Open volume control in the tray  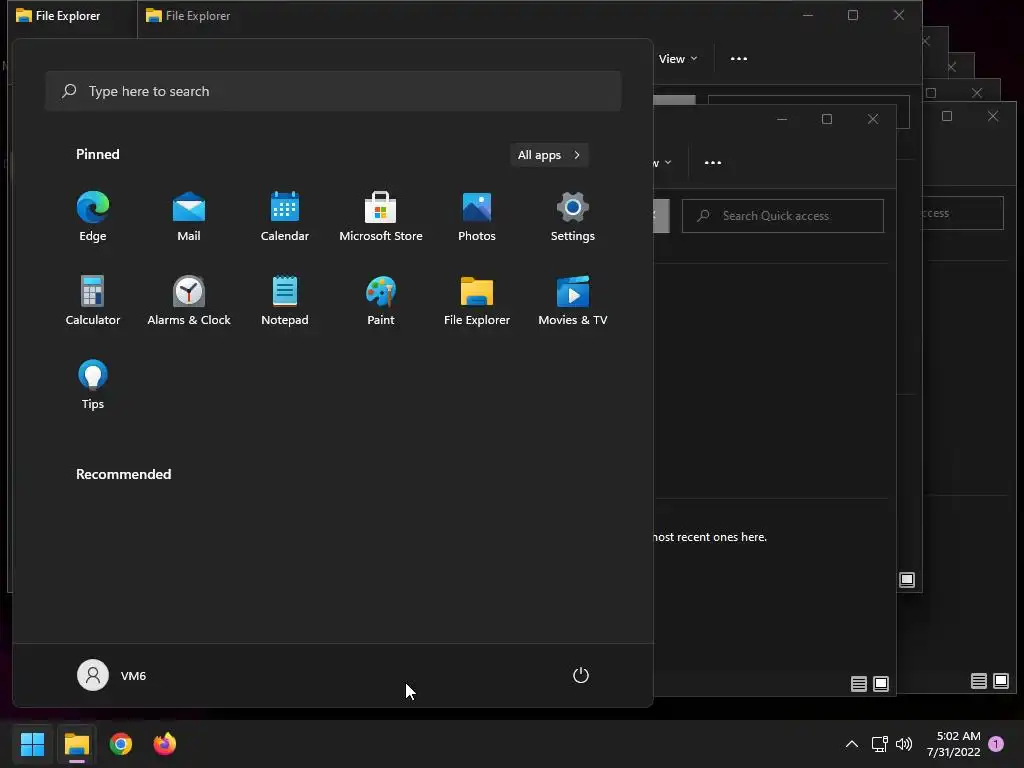pyautogui.click(x=904, y=744)
